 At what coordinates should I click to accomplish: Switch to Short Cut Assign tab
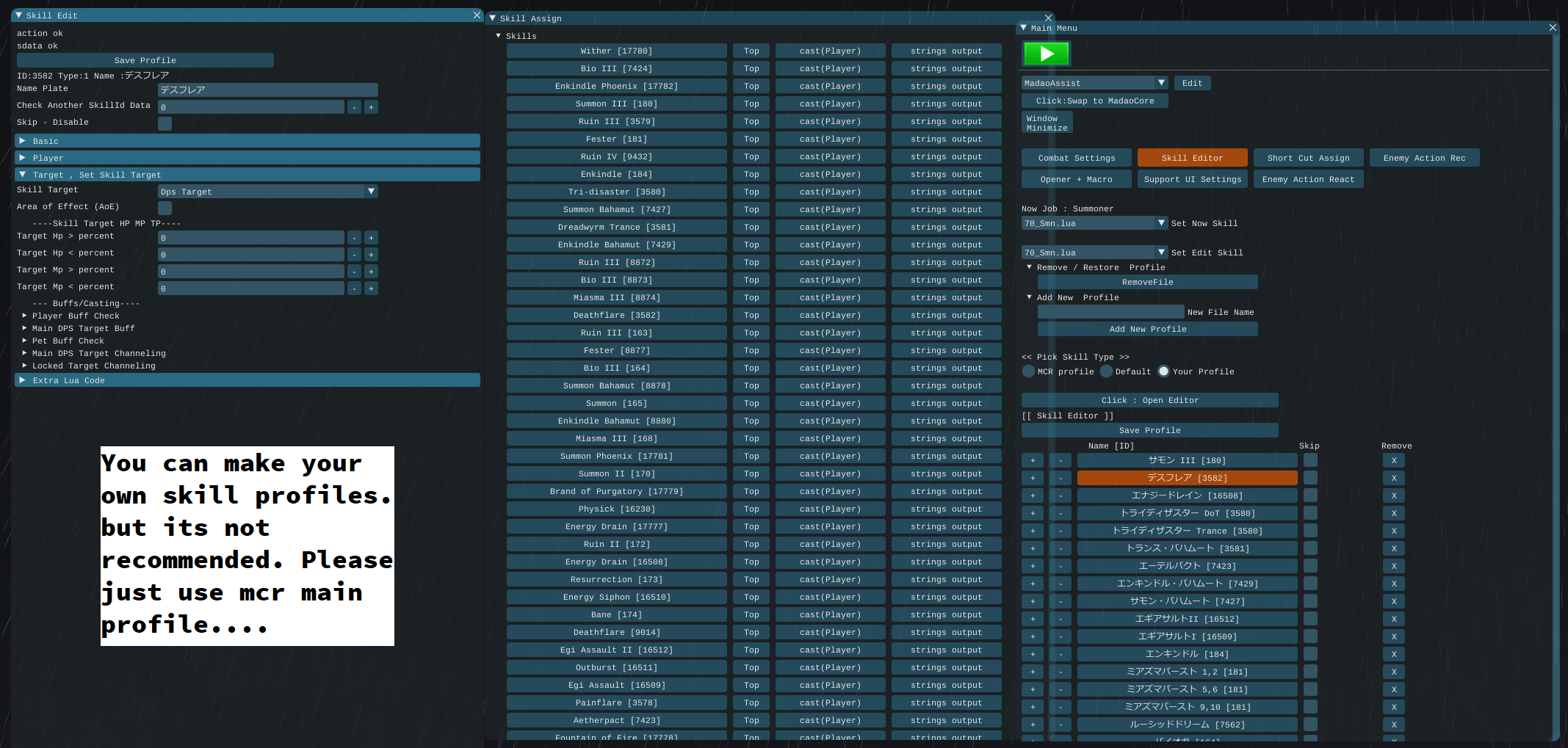(x=1308, y=158)
